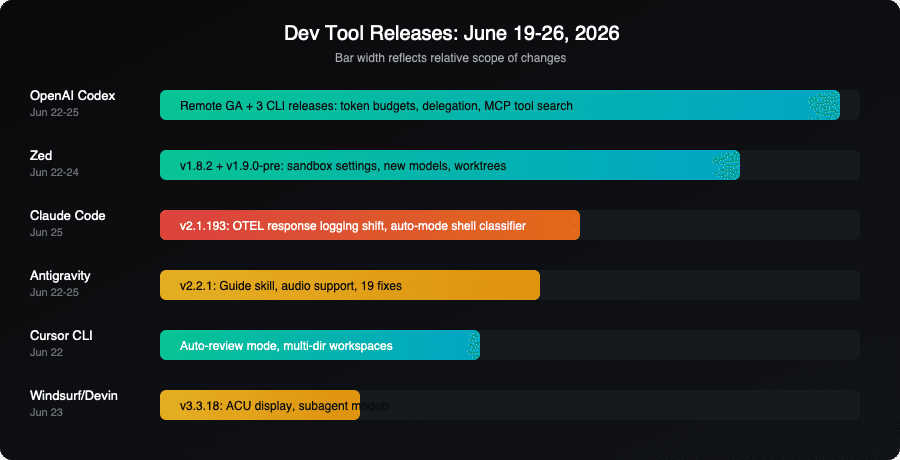Image resolution: width=900 pixels, height=460 pixels.
Task: Click the 'Jun 25' date under Claude Code
Action: (46, 233)
